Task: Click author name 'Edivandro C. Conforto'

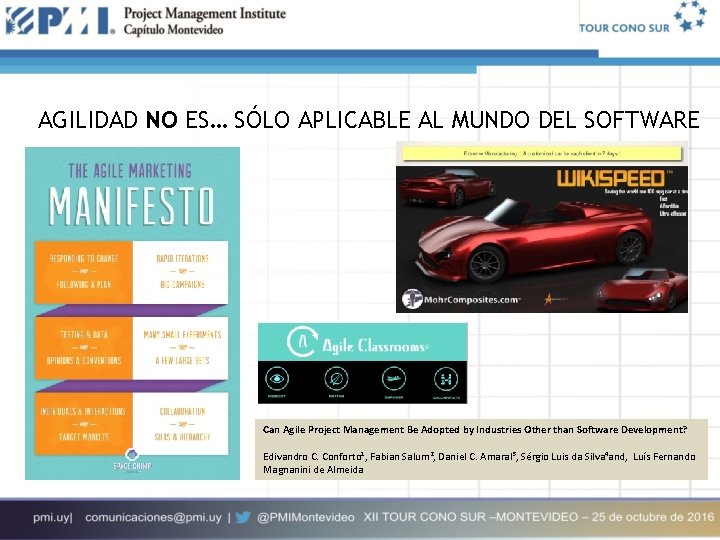Action: coord(314,456)
